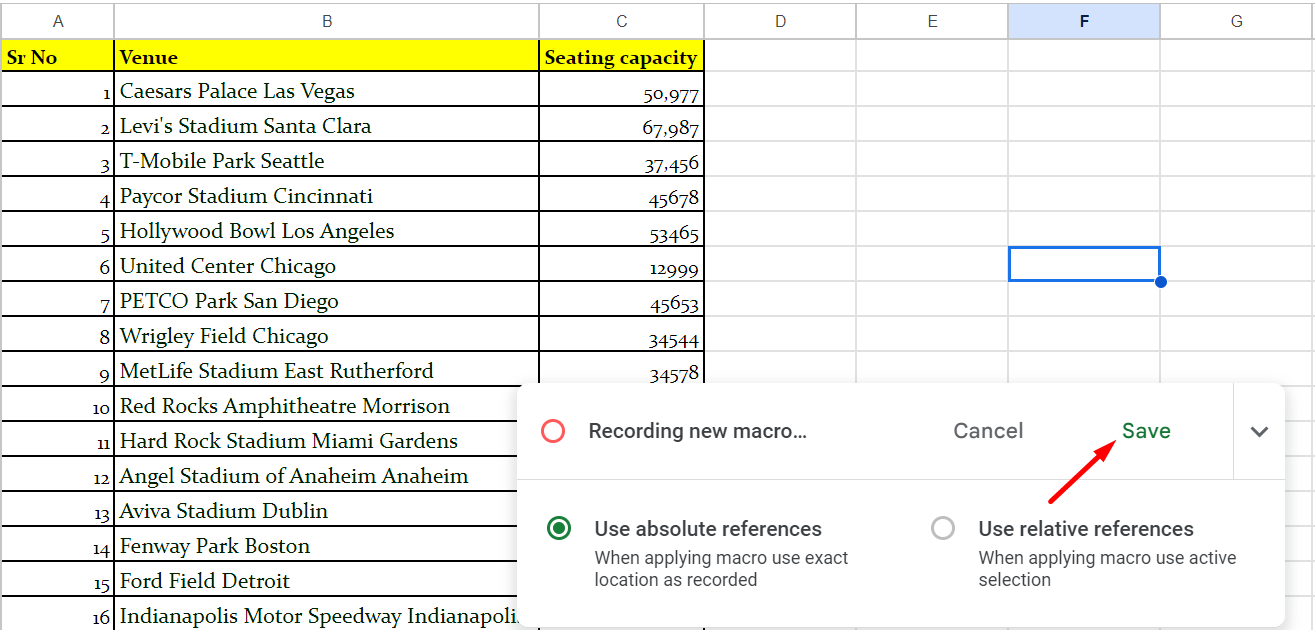This screenshot has height=630, width=1315.
Task: Select Use relative references radio button
Action: (943, 528)
